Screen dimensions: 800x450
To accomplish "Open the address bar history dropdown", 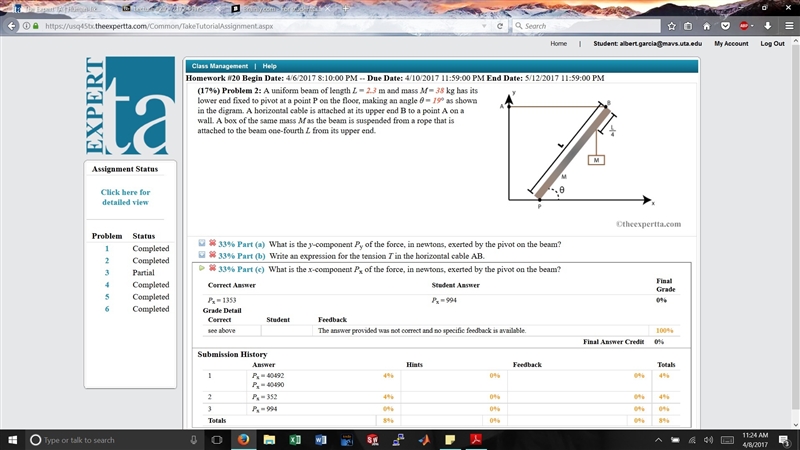I will point(484,26).
